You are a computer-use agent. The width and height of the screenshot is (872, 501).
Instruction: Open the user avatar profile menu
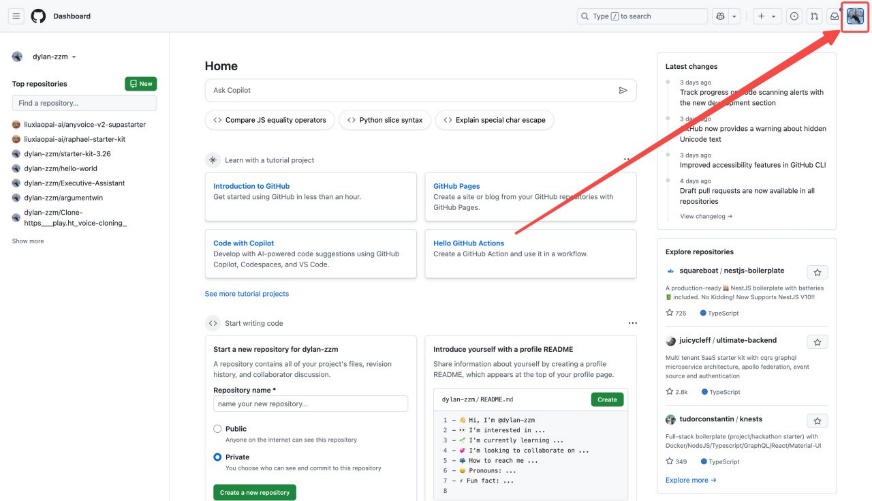(x=855, y=16)
